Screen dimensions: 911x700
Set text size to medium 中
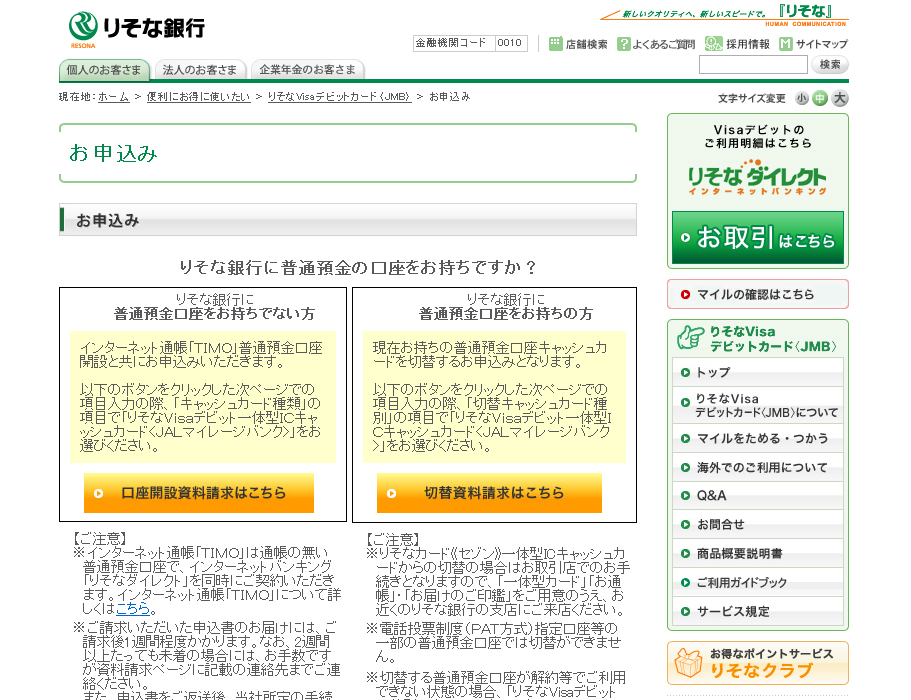[820, 98]
